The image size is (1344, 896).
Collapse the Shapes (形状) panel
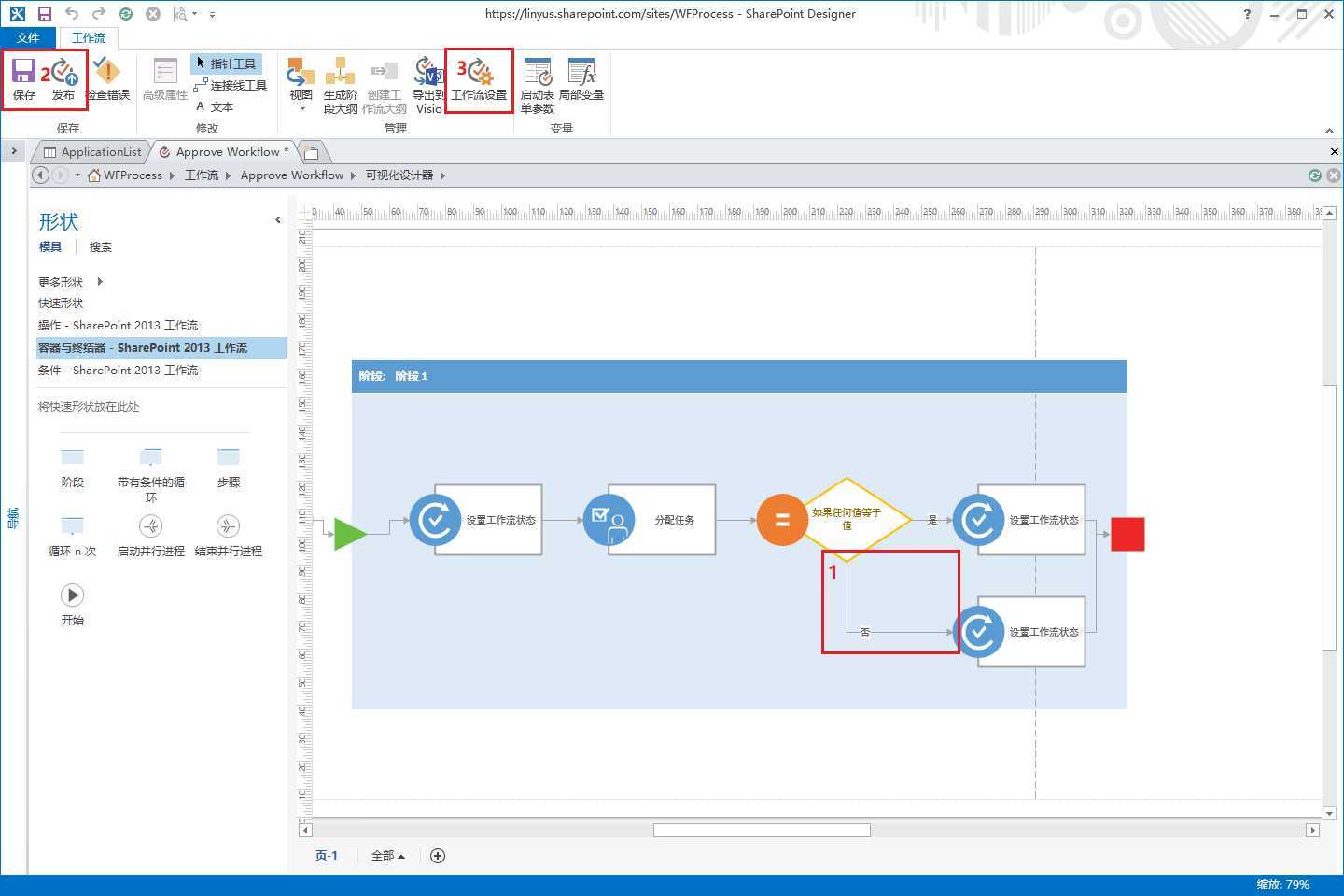point(277,220)
